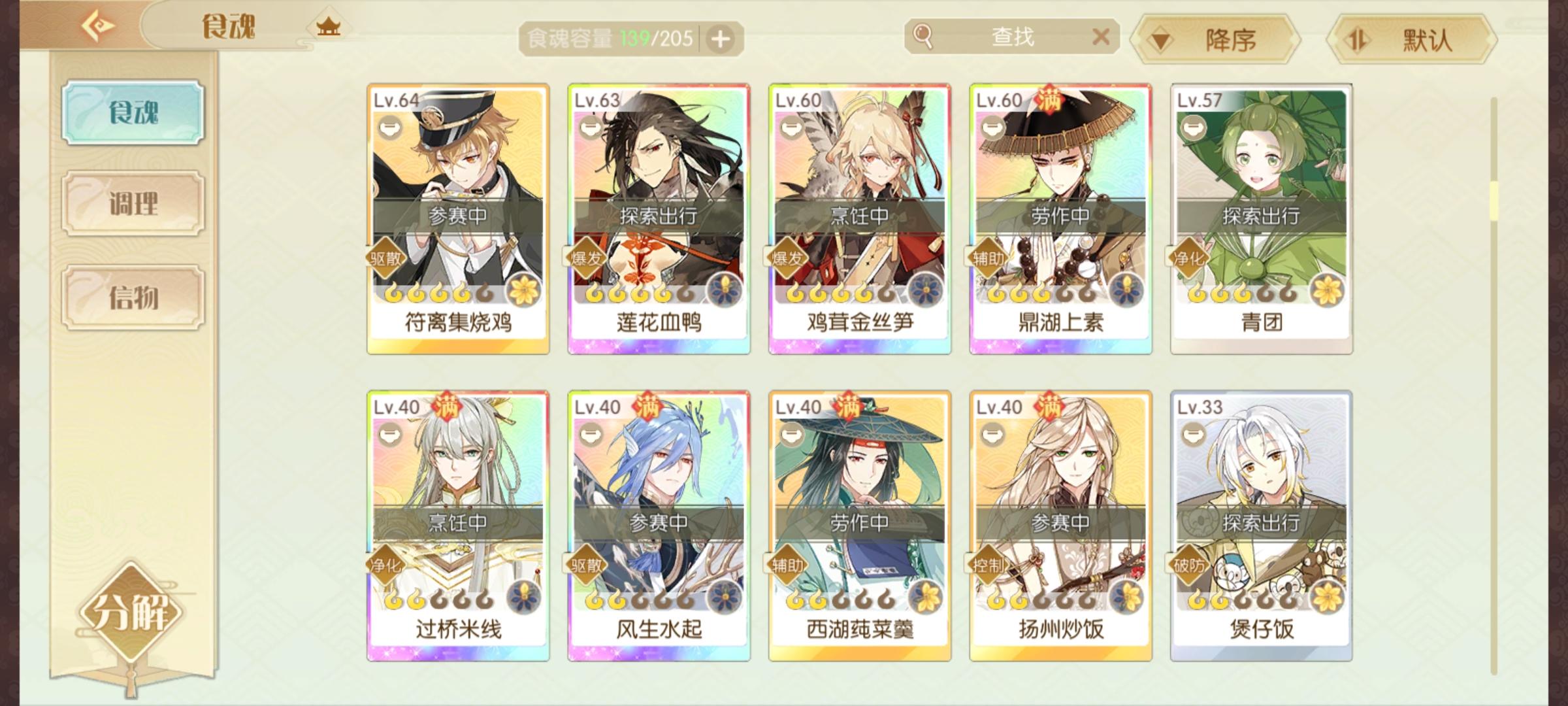Screen dimensions: 1568x706
Task: Switch to the 调理 side tab
Action: click(133, 204)
